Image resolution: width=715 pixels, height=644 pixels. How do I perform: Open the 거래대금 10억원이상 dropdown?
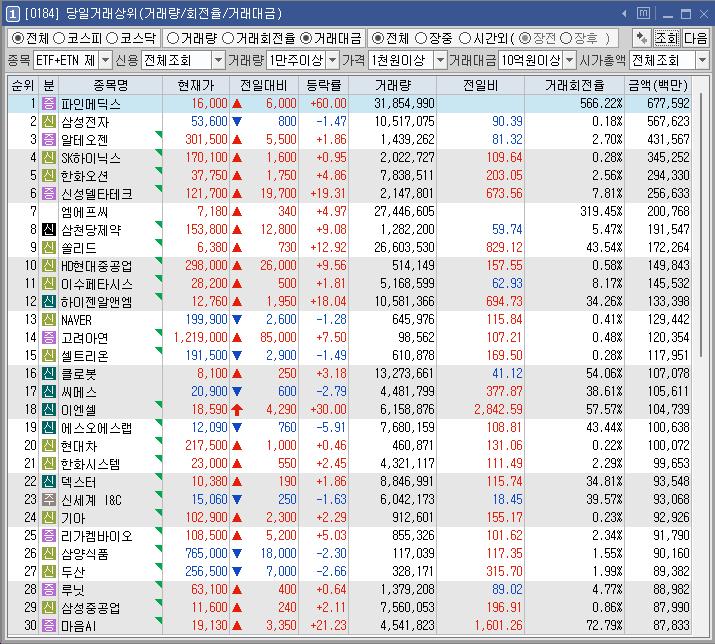(570, 60)
